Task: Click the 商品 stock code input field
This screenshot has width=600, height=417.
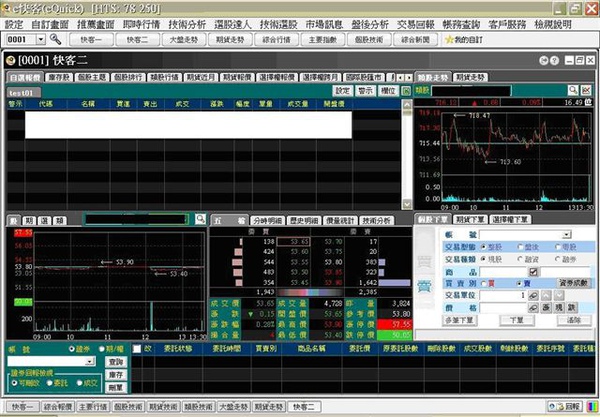Action: (503, 272)
